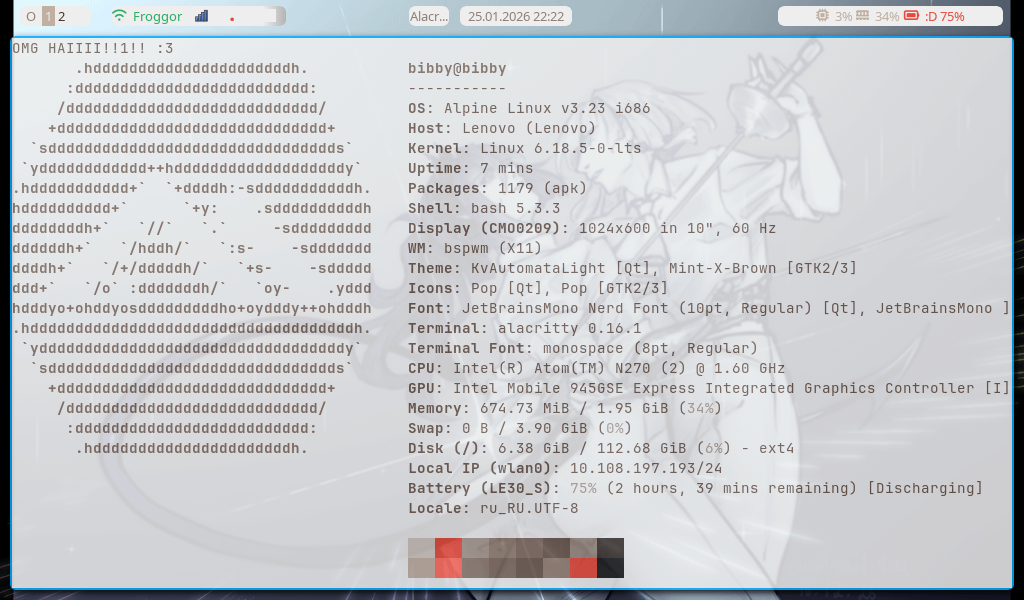Click the Packages: 1179 (apk) line
This screenshot has height=600, width=1024.
click(497, 188)
